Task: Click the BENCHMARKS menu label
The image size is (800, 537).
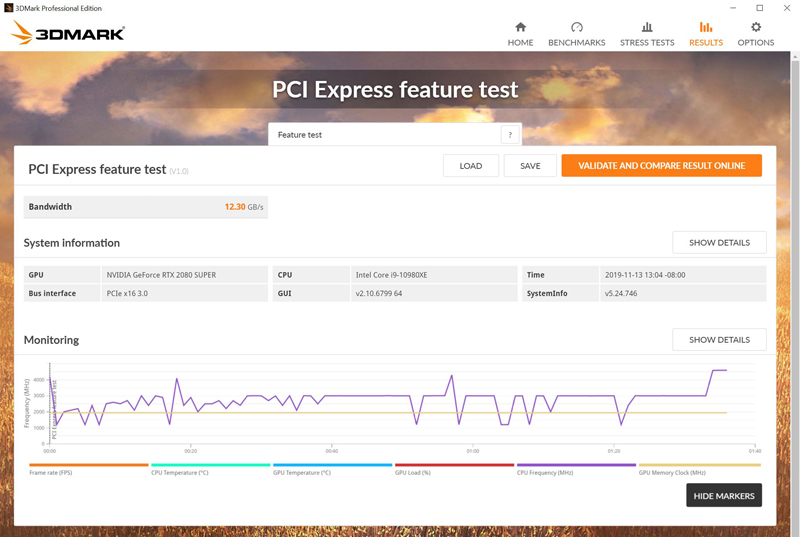Action: (577, 43)
